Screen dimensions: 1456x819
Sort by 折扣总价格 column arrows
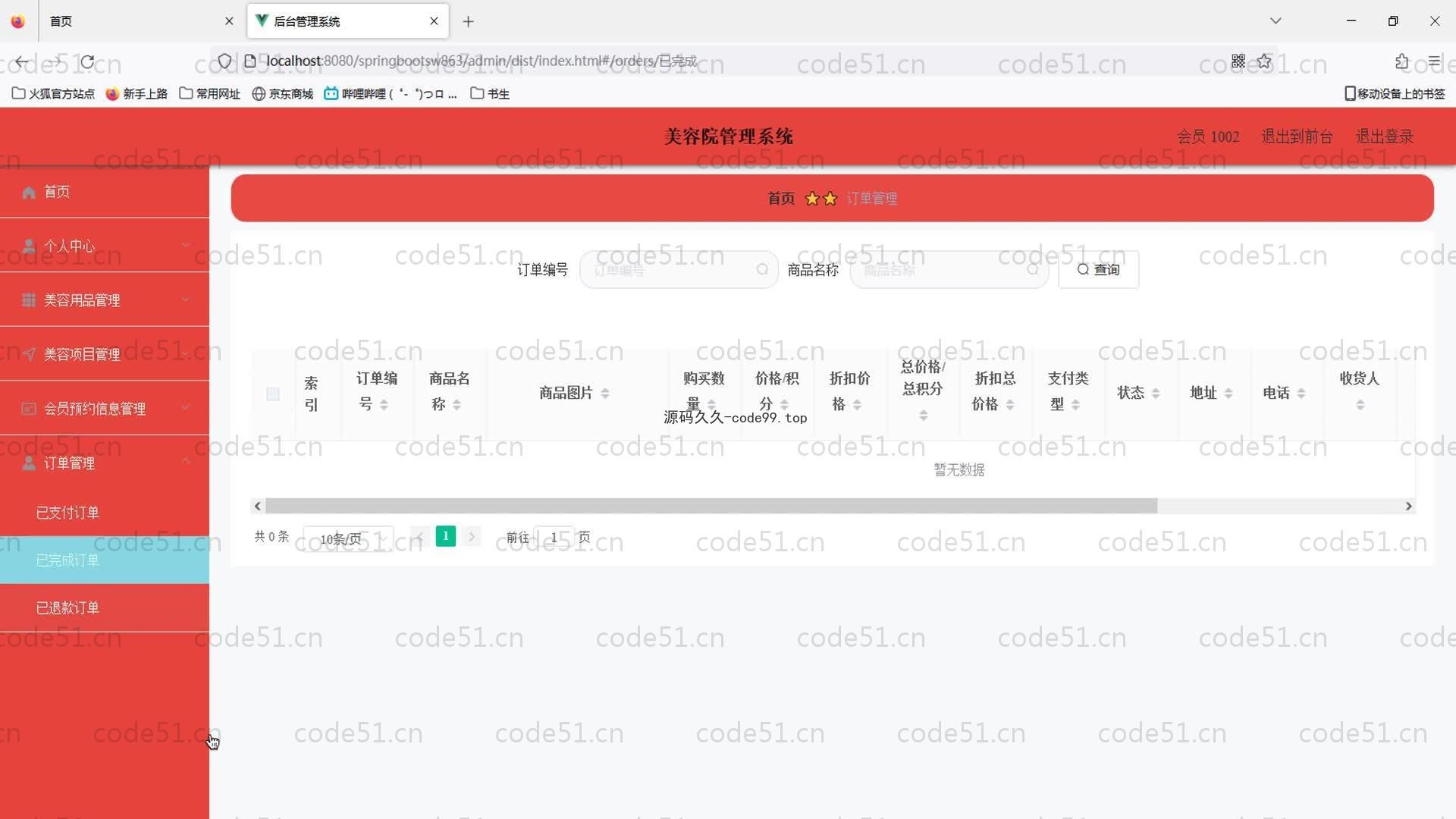[x=1010, y=405]
